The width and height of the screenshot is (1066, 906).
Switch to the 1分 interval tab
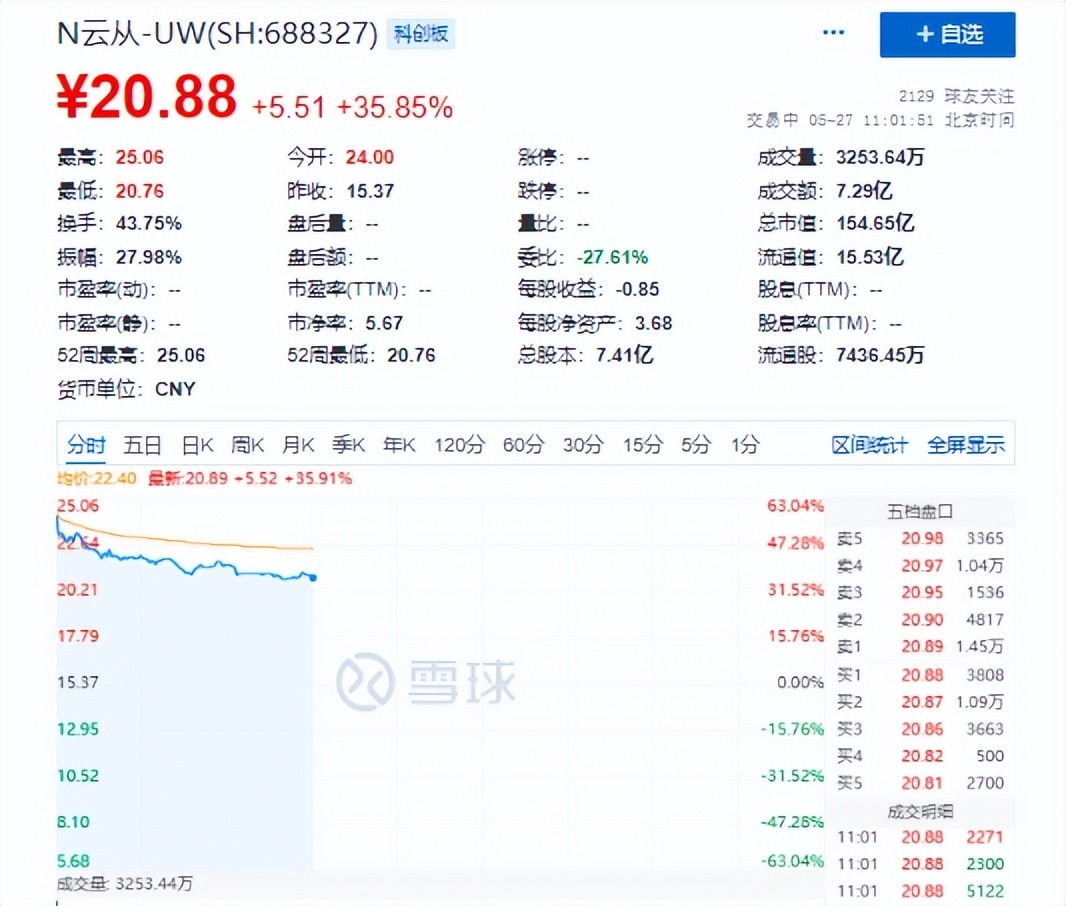(x=745, y=445)
